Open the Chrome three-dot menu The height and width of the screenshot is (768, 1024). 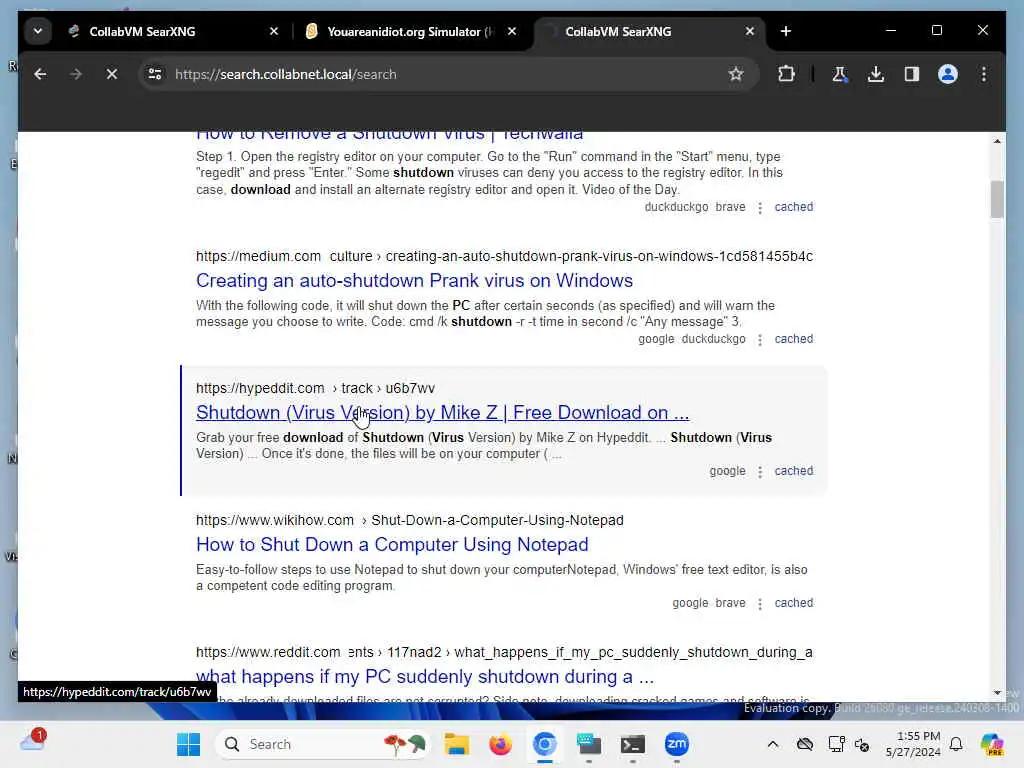pyautogui.click(x=984, y=74)
